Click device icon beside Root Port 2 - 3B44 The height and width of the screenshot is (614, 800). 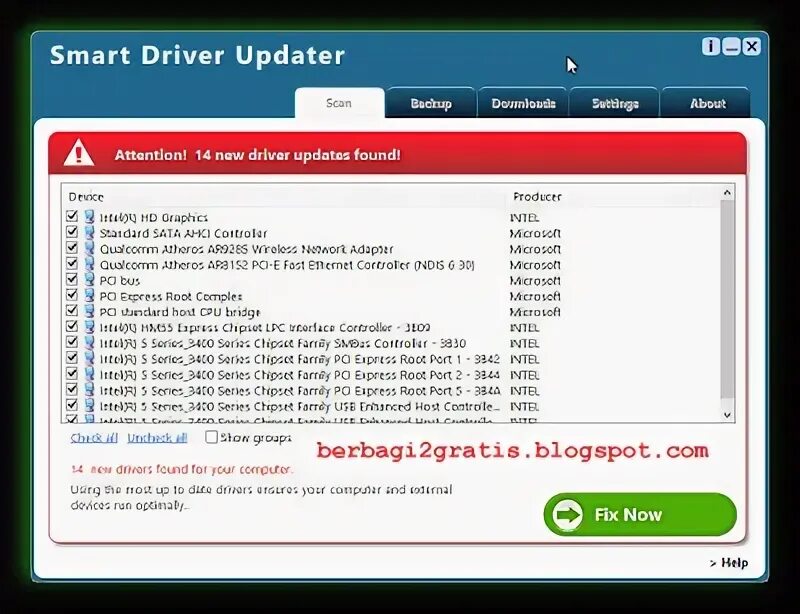pos(89,375)
